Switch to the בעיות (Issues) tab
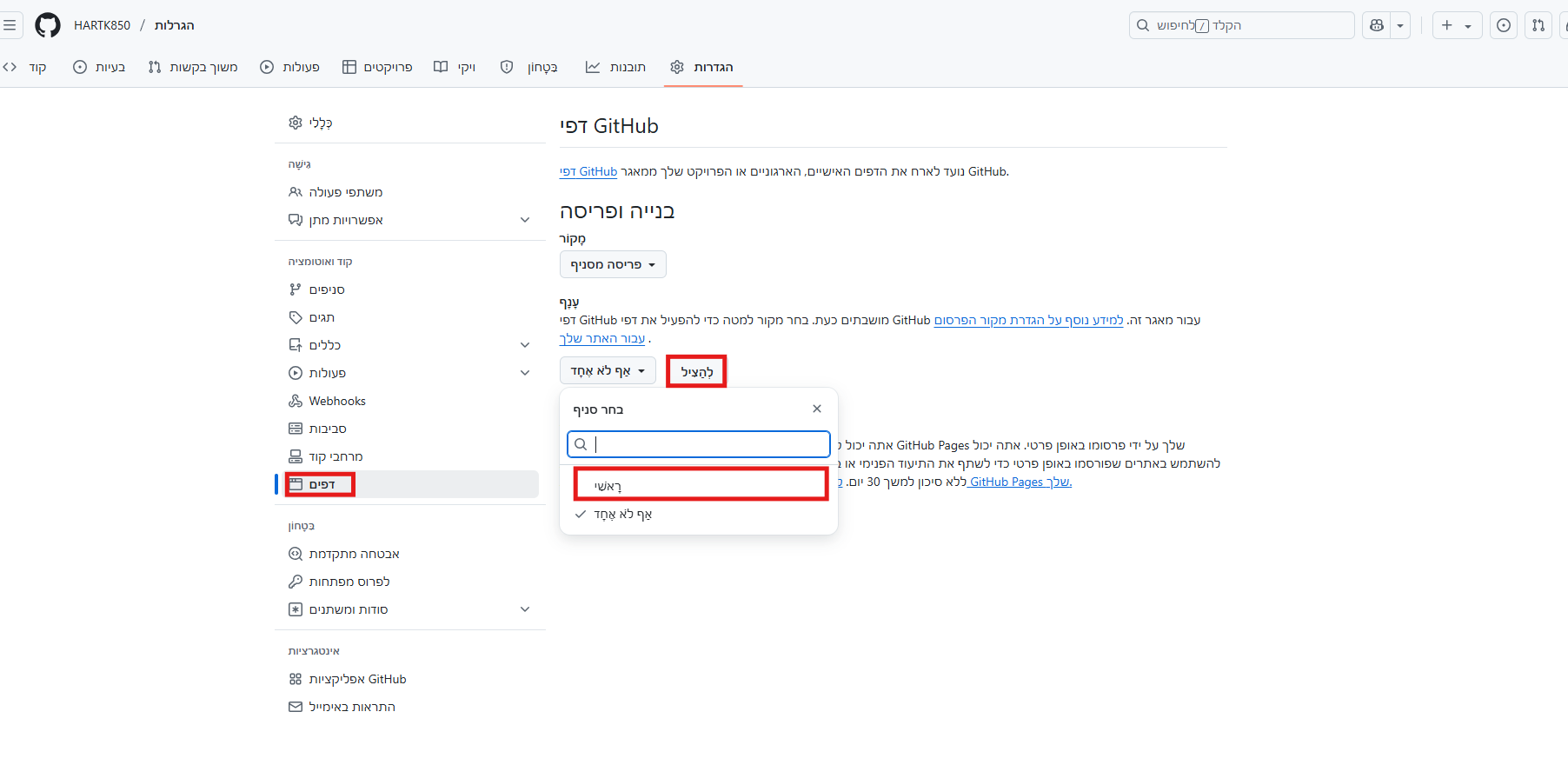Image resolution: width=1568 pixels, height=765 pixels. click(x=99, y=67)
